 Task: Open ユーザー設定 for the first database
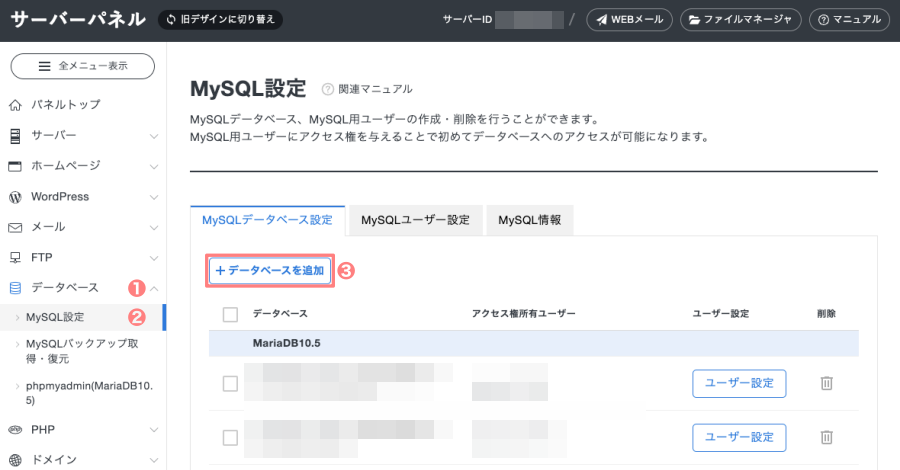[738, 383]
